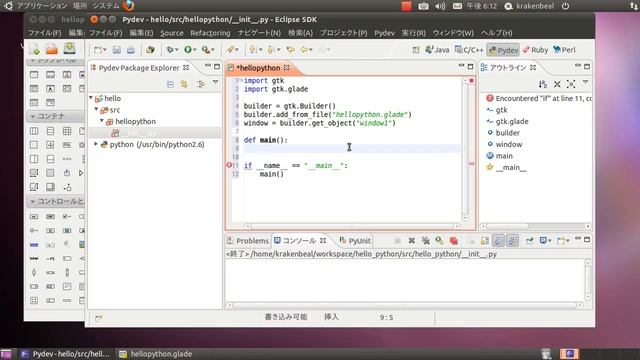Click the Debug toolbar icon
Viewport: 640px width, 360px height.
pos(170,50)
